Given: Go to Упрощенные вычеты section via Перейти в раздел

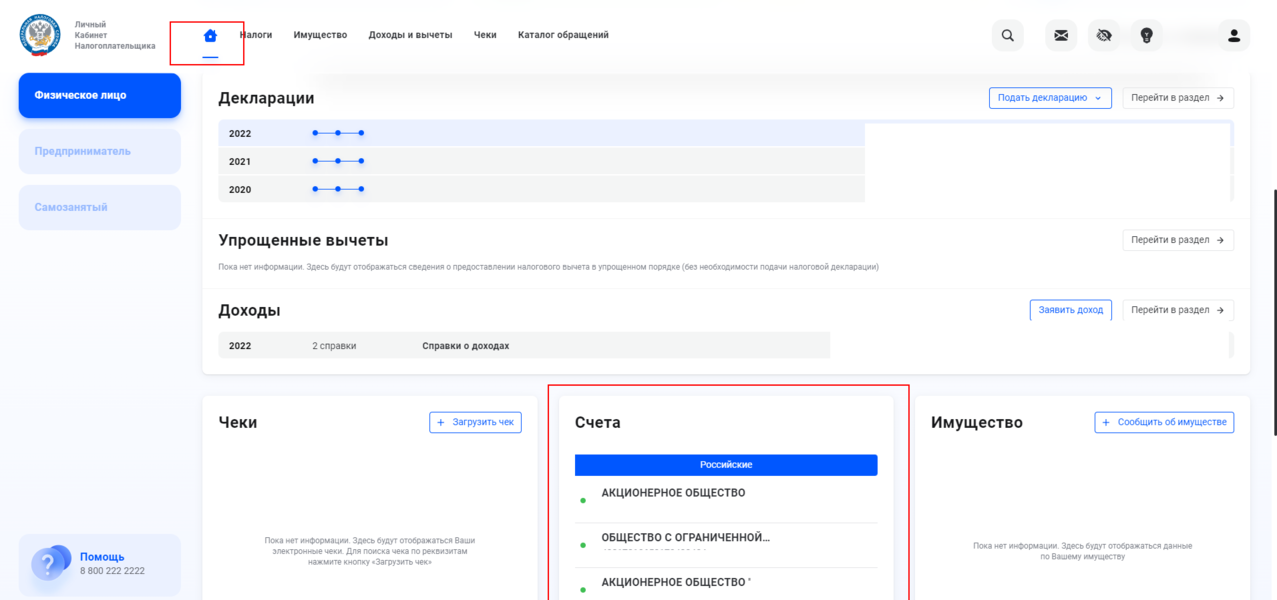Looking at the screenshot, I should coord(1177,240).
